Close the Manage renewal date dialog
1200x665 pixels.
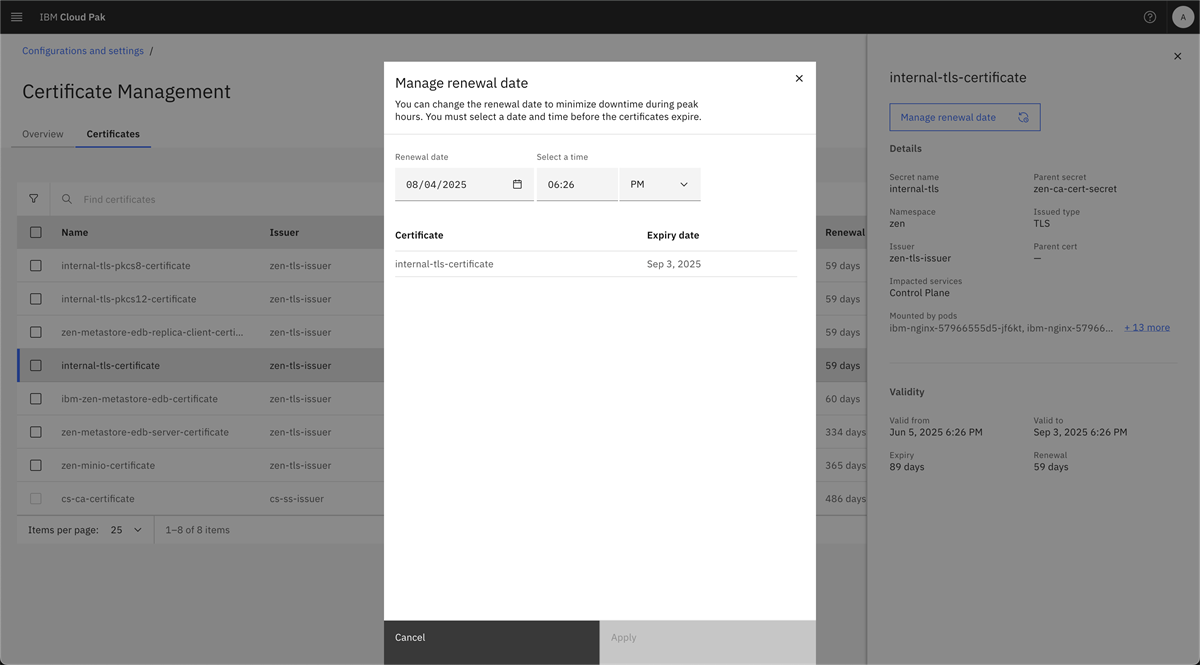tap(799, 78)
